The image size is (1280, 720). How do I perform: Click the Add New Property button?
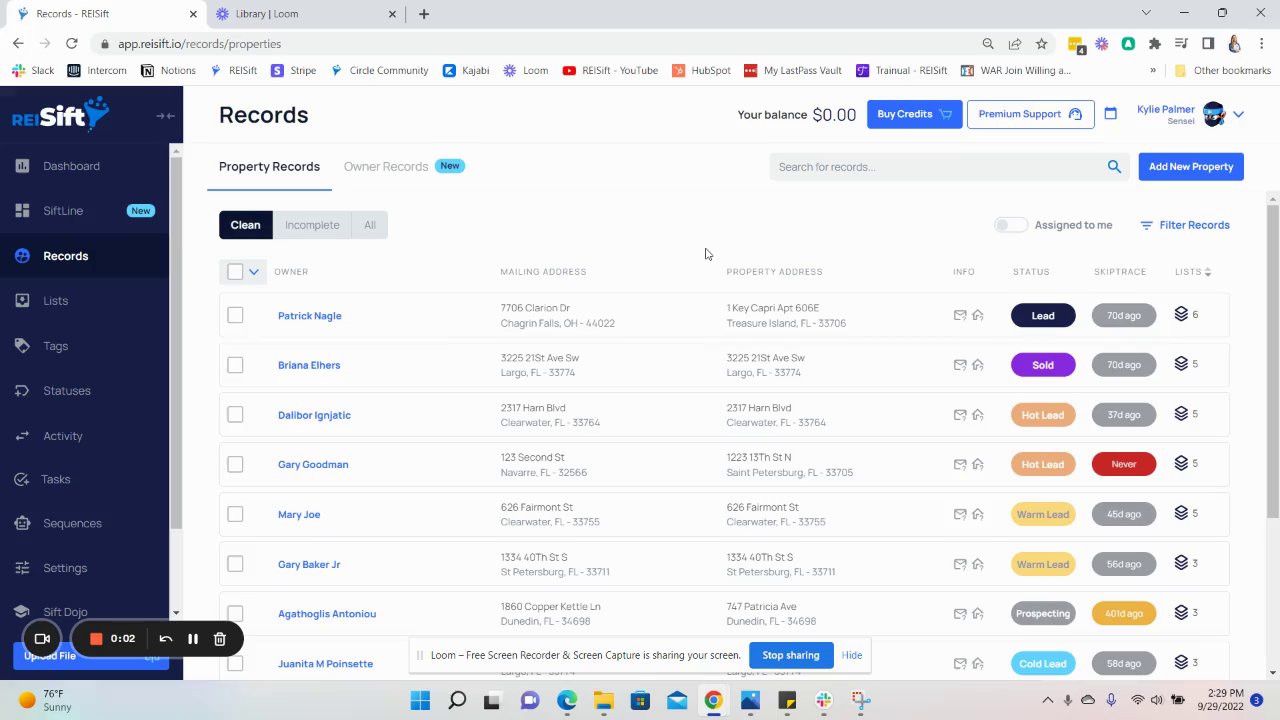coord(1191,167)
